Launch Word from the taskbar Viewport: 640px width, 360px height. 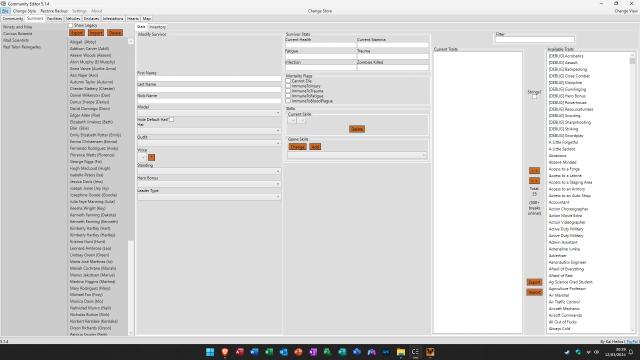click(254, 352)
